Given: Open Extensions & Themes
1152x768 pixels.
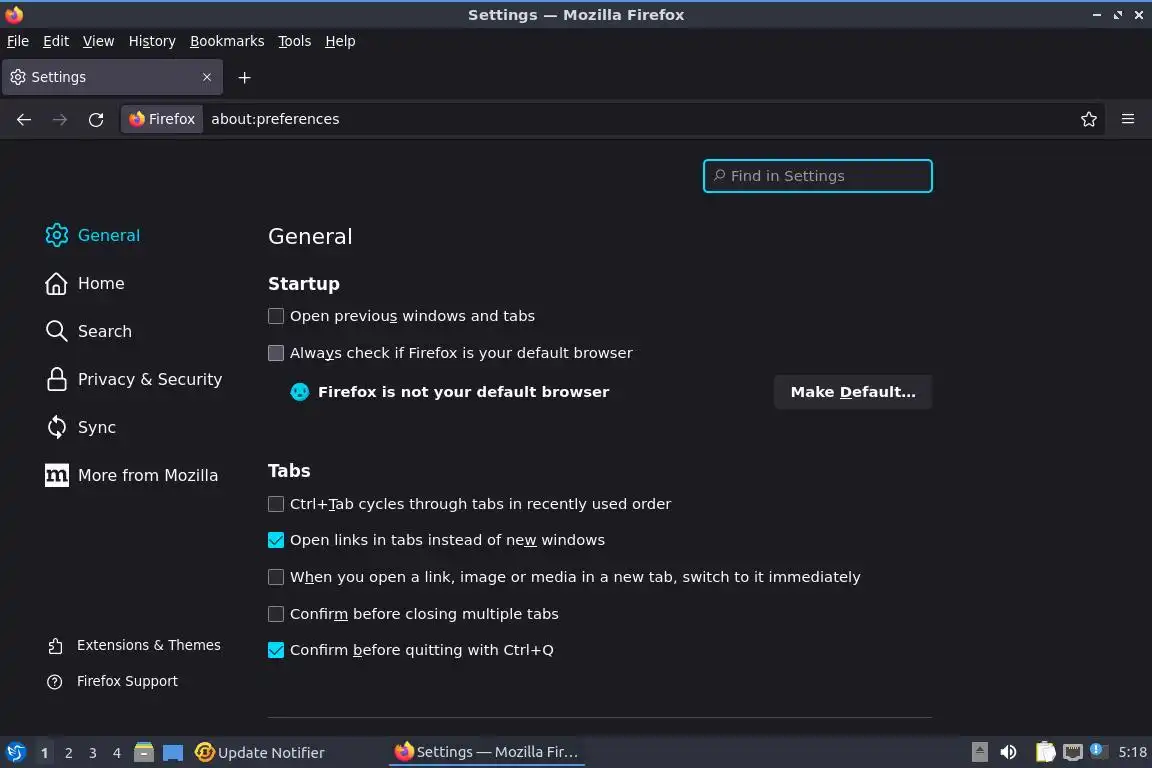Looking at the screenshot, I should pyautogui.click(x=134, y=645).
